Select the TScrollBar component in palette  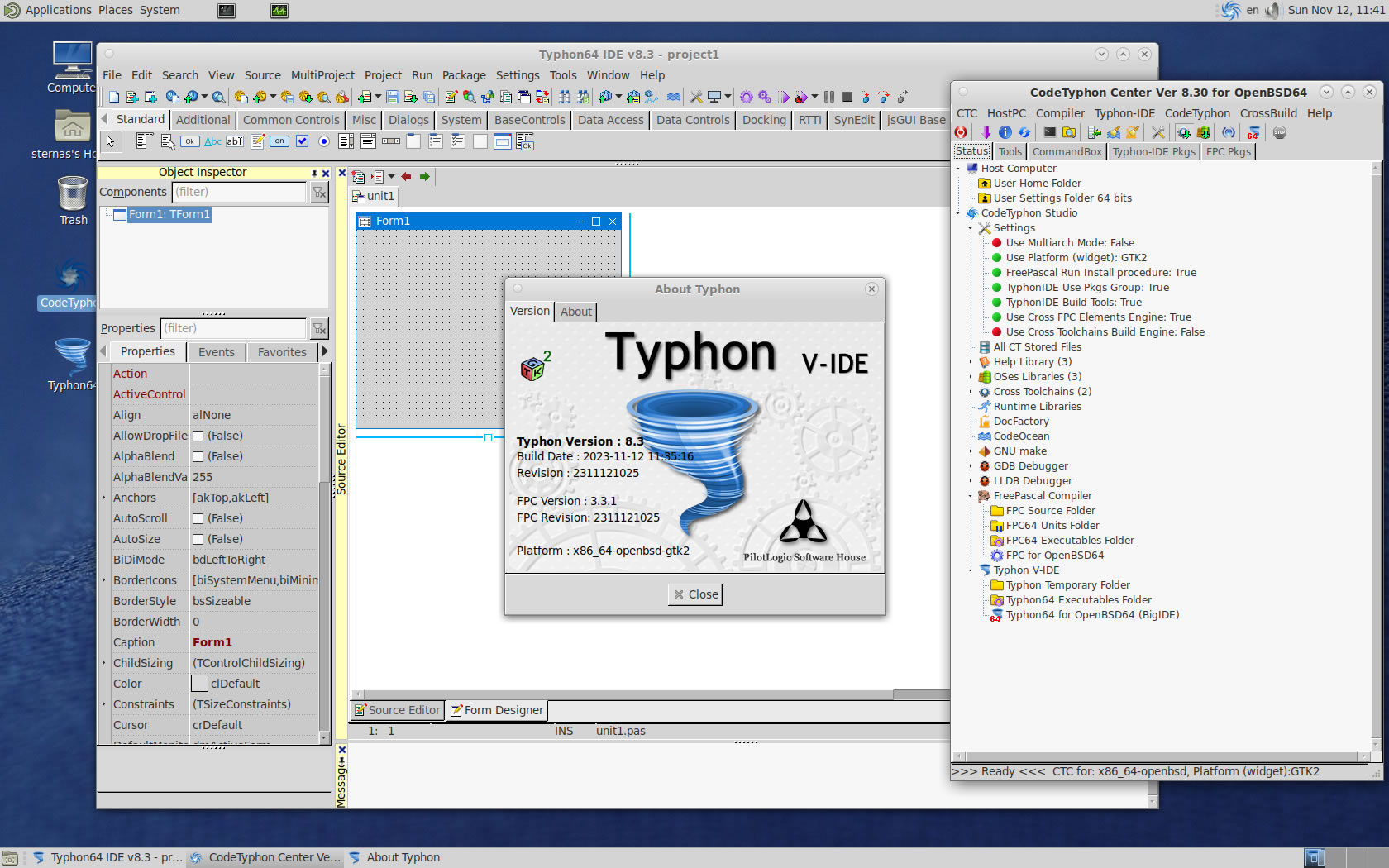[x=391, y=141]
